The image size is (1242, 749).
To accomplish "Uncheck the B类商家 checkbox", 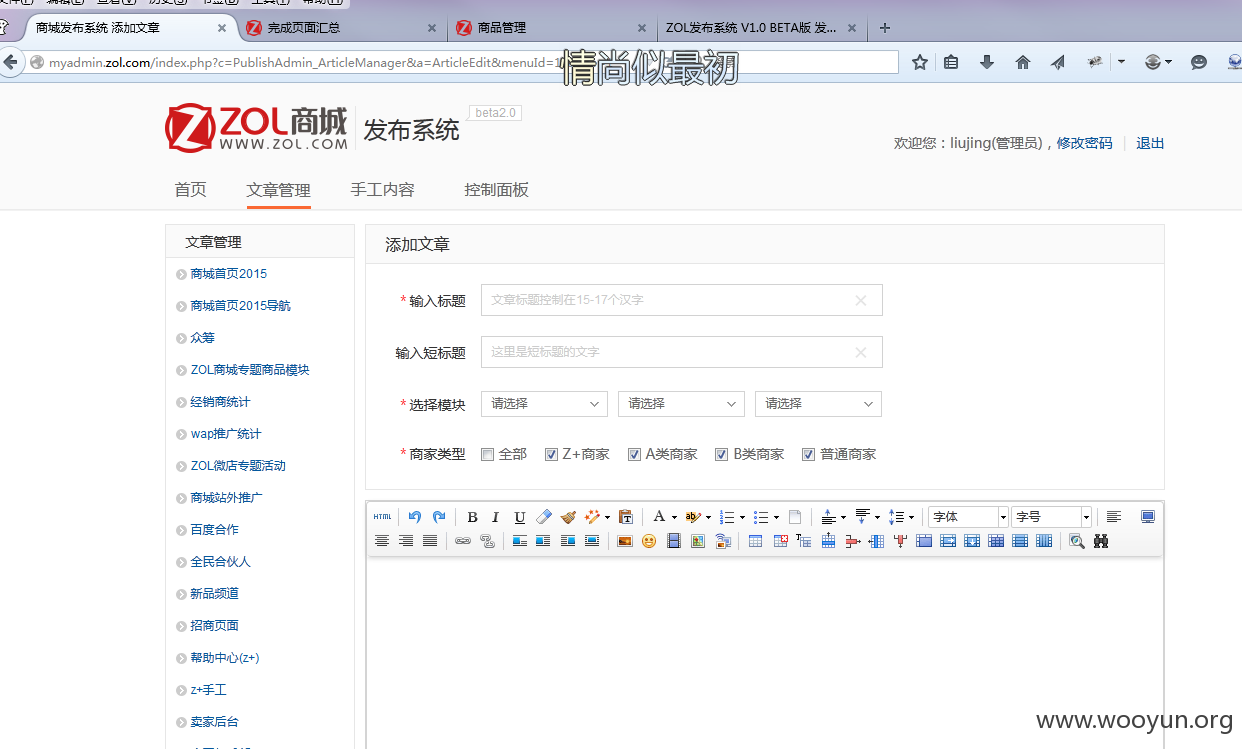I will [721, 454].
